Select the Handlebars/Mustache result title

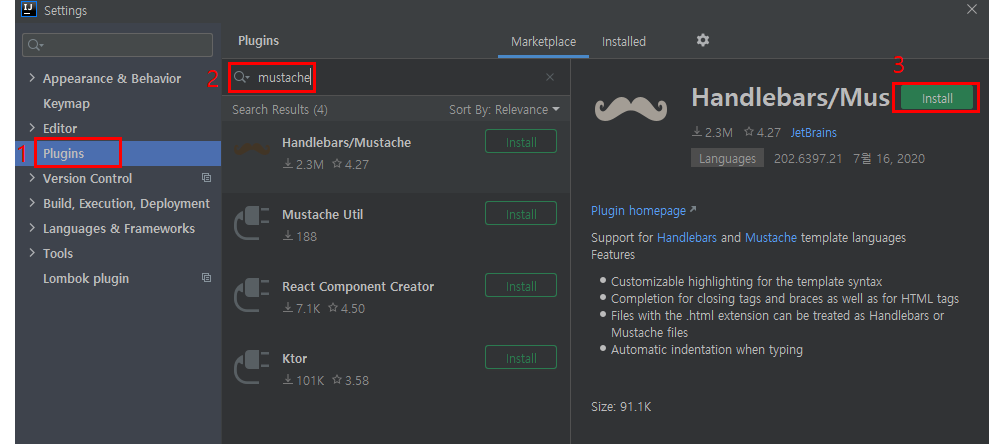pyautogui.click(x=346, y=143)
